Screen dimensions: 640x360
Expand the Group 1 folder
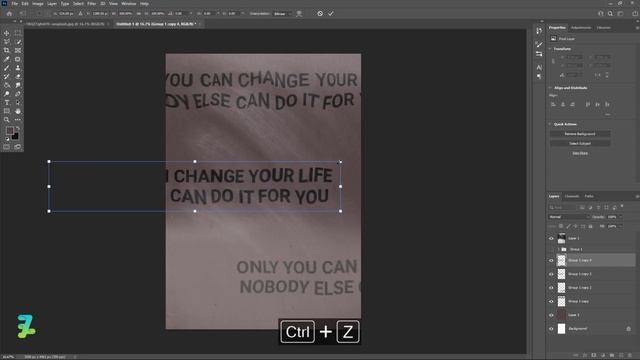click(x=558, y=249)
